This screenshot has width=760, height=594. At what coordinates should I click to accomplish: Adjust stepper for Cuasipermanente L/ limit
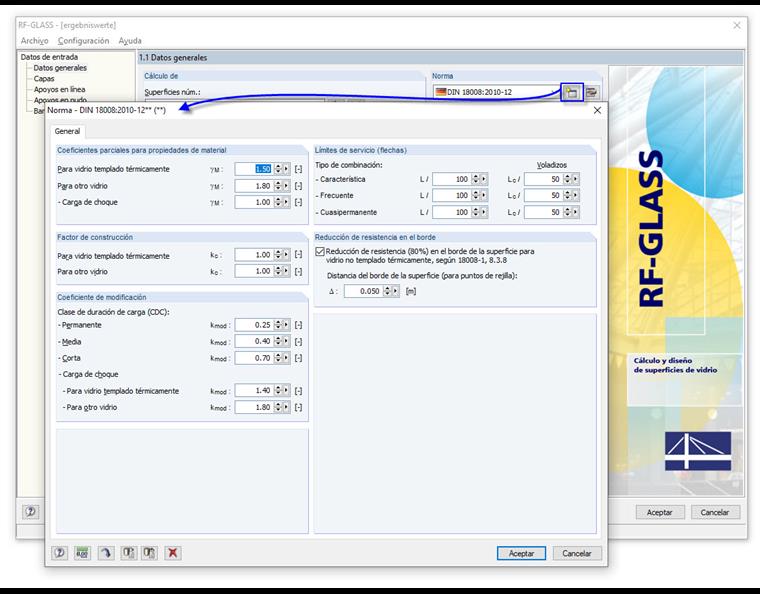475,212
